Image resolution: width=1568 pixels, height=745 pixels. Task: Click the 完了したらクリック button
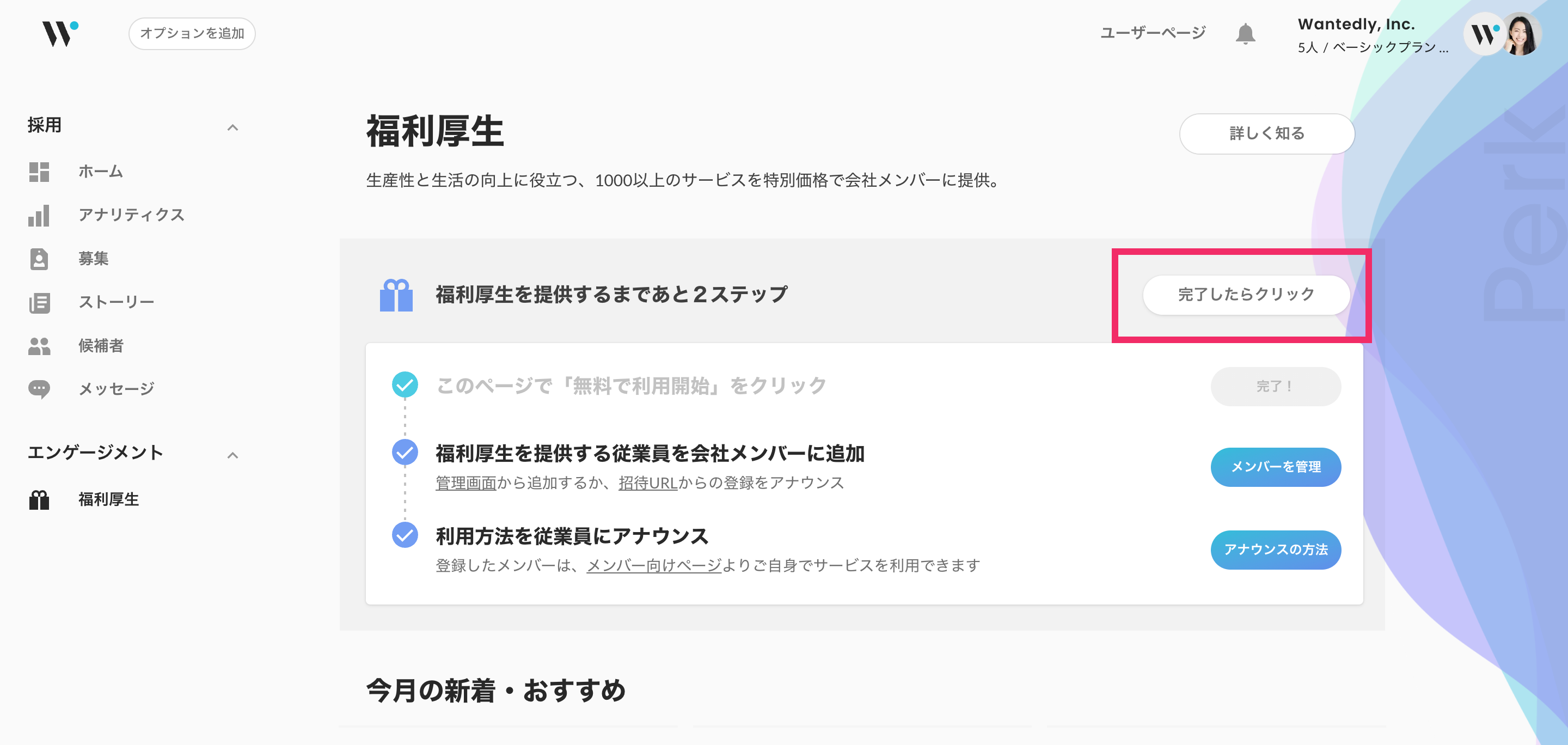[x=1246, y=295]
